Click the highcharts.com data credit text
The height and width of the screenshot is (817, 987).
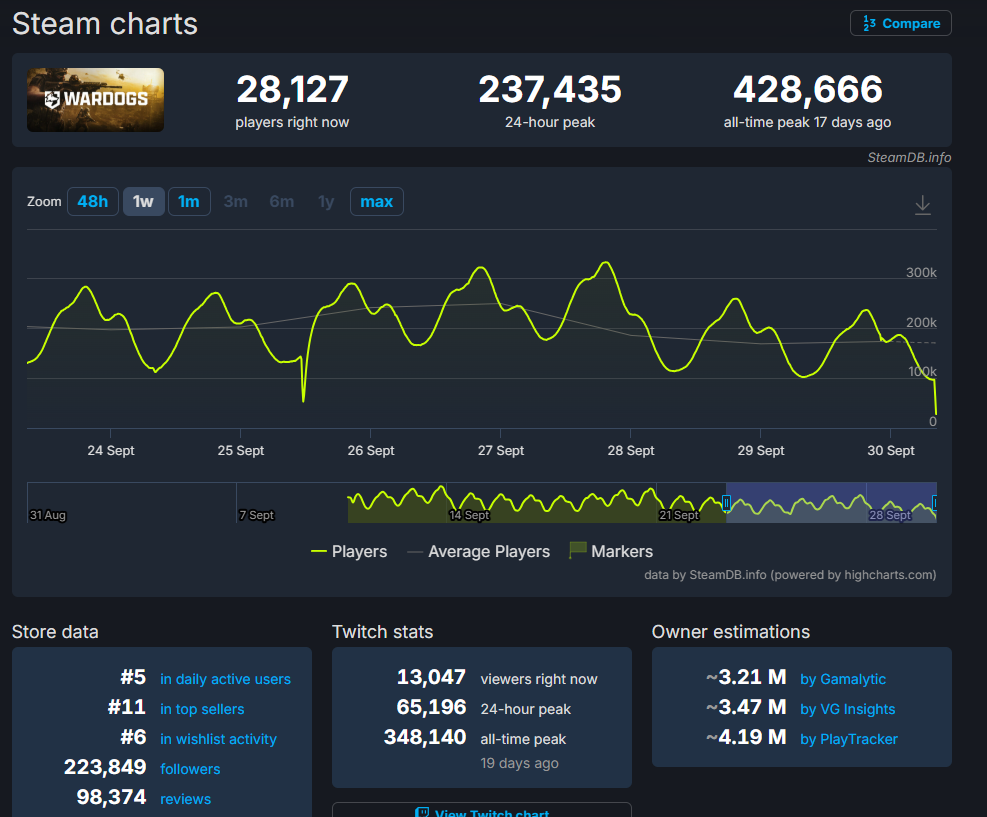pyautogui.click(x=790, y=575)
